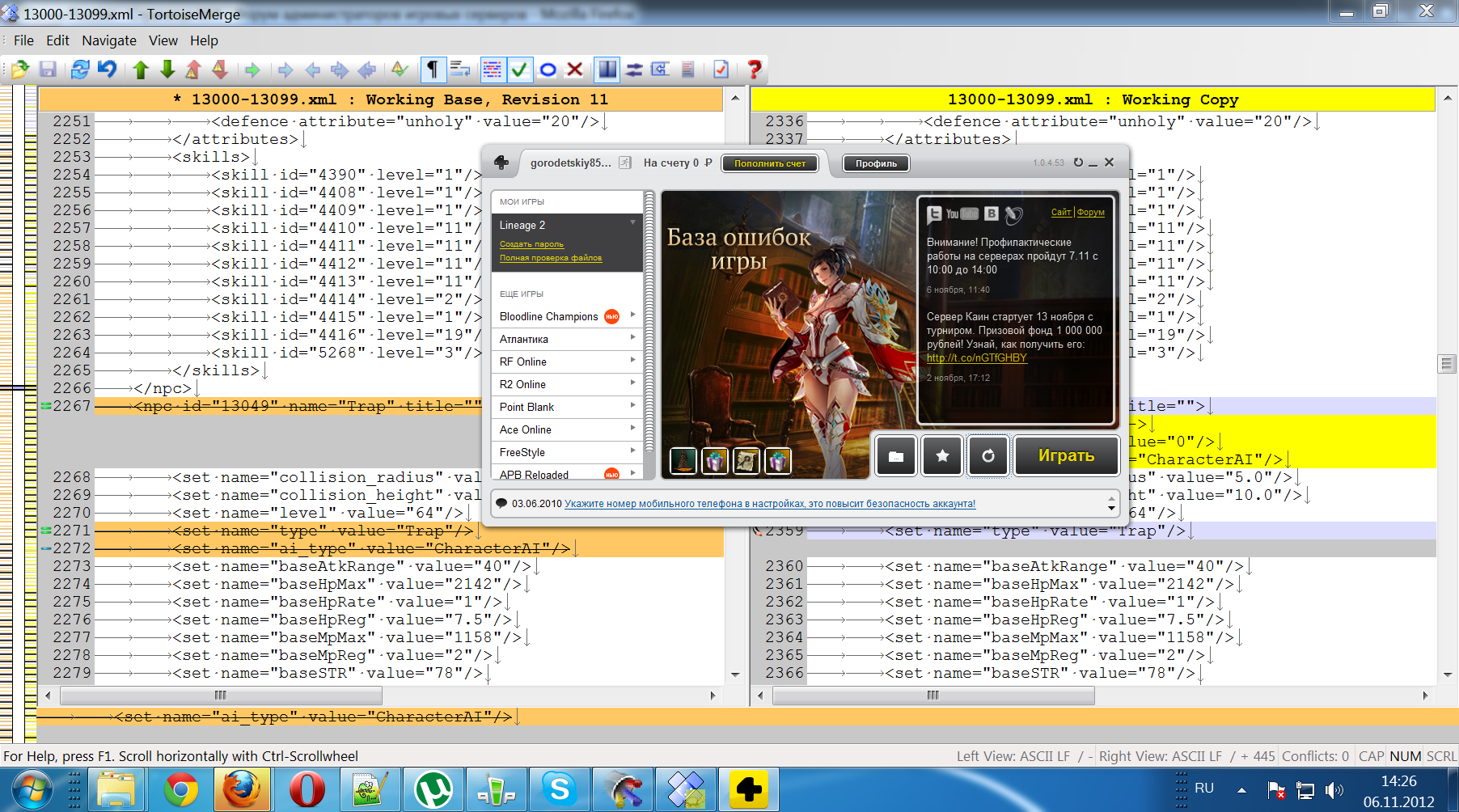
Task: Click the star favorites icon in launcher
Action: (942, 456)
